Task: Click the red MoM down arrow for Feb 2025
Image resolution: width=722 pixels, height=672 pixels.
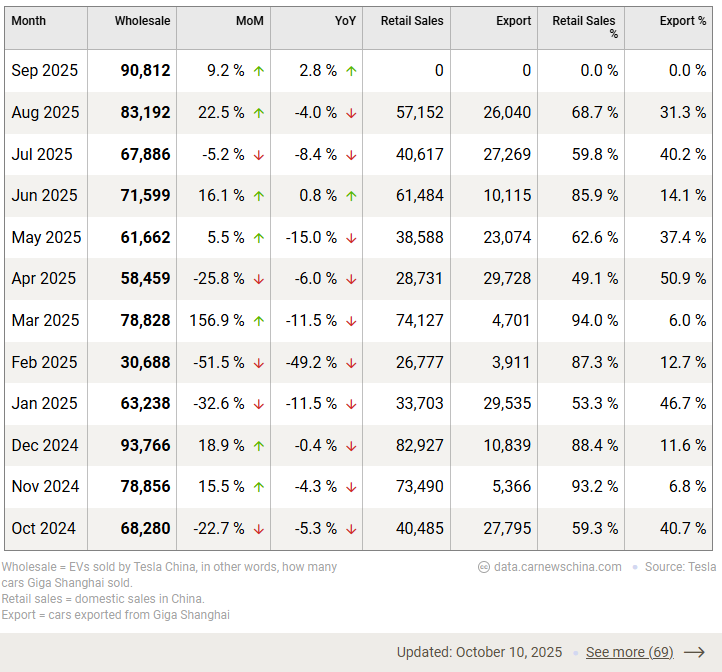Action: [259, 363]
